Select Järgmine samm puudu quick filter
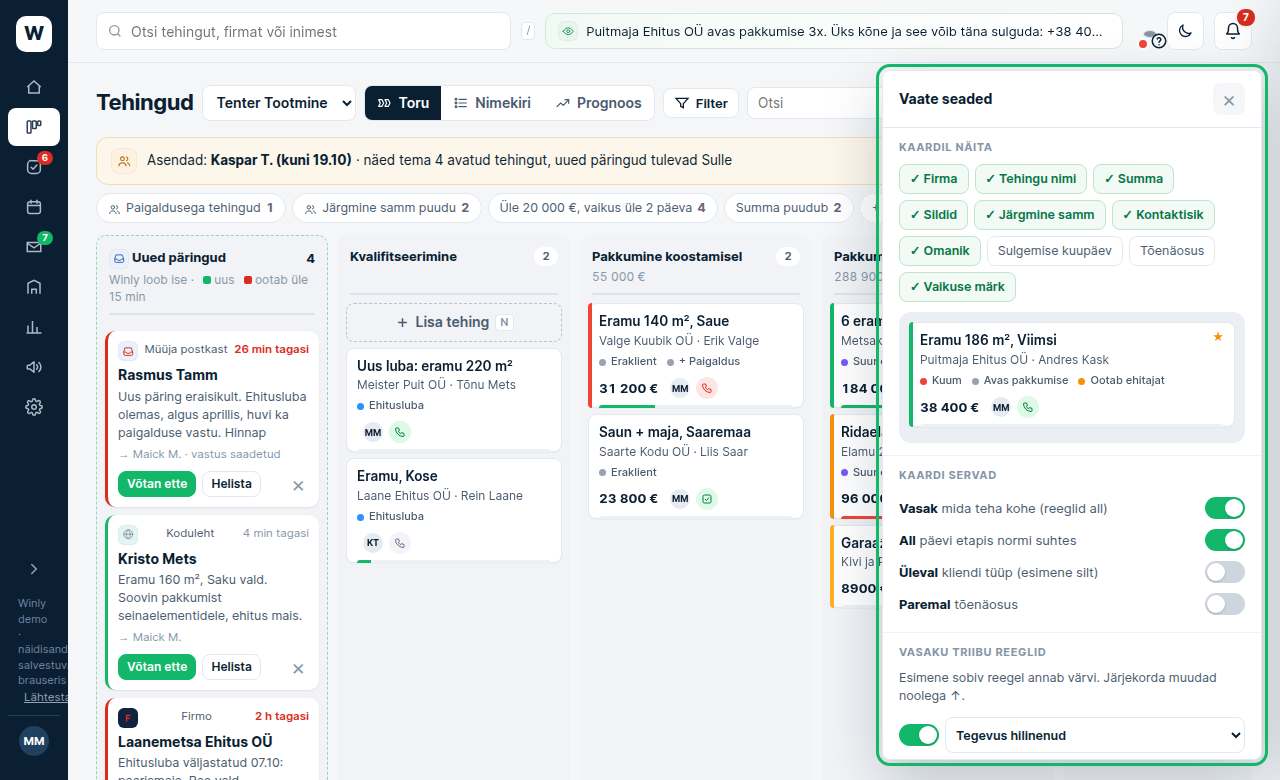Image resolution: width=1280 pixels, height=780 pixels. tap(387, 208)
